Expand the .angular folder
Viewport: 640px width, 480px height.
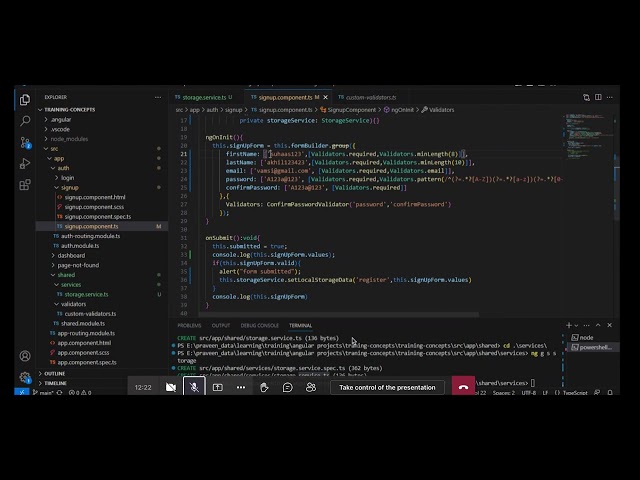pyautogui.click(x=61, y=119)
